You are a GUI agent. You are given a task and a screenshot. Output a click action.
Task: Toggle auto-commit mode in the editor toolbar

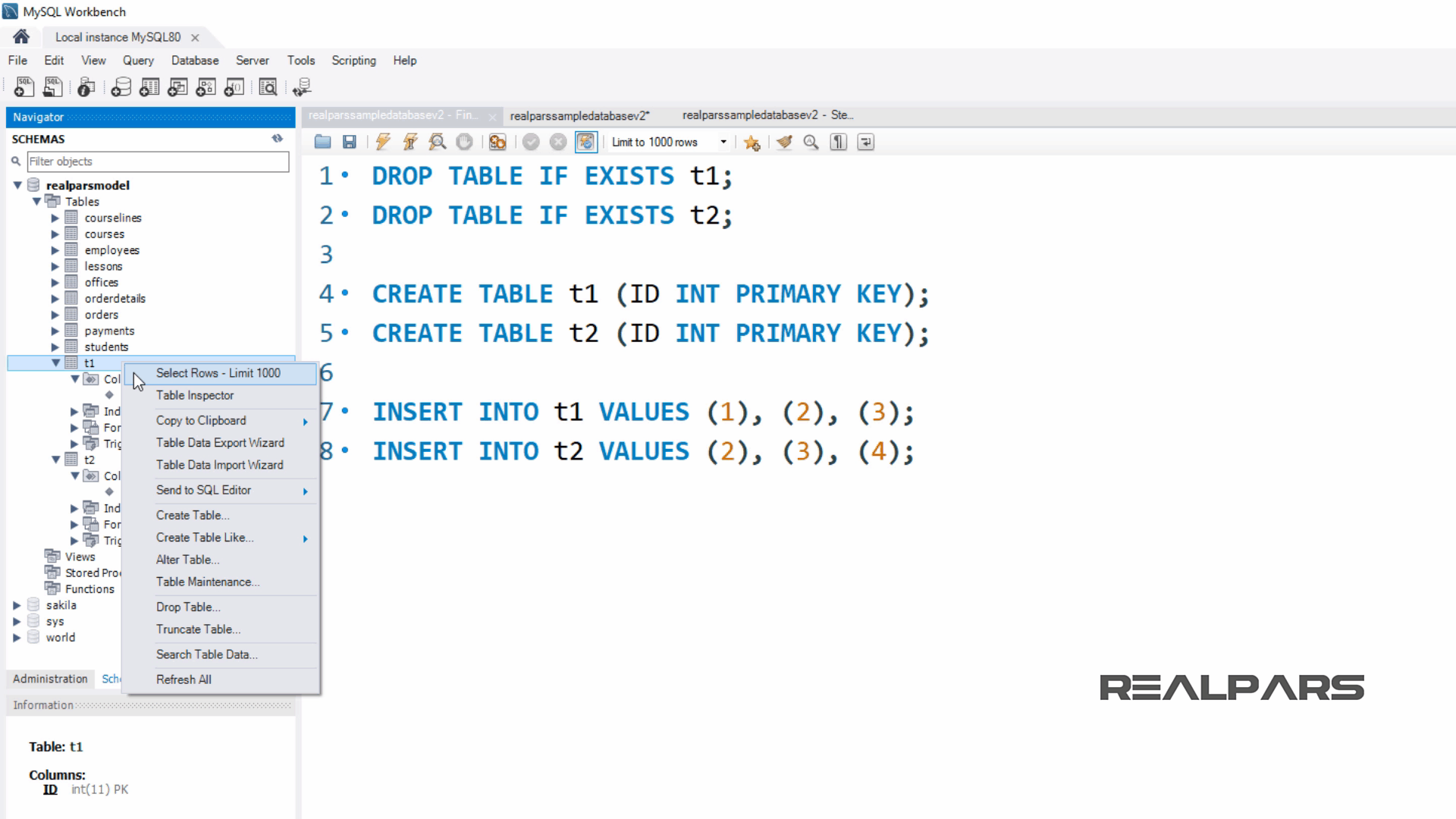(586, 142)
